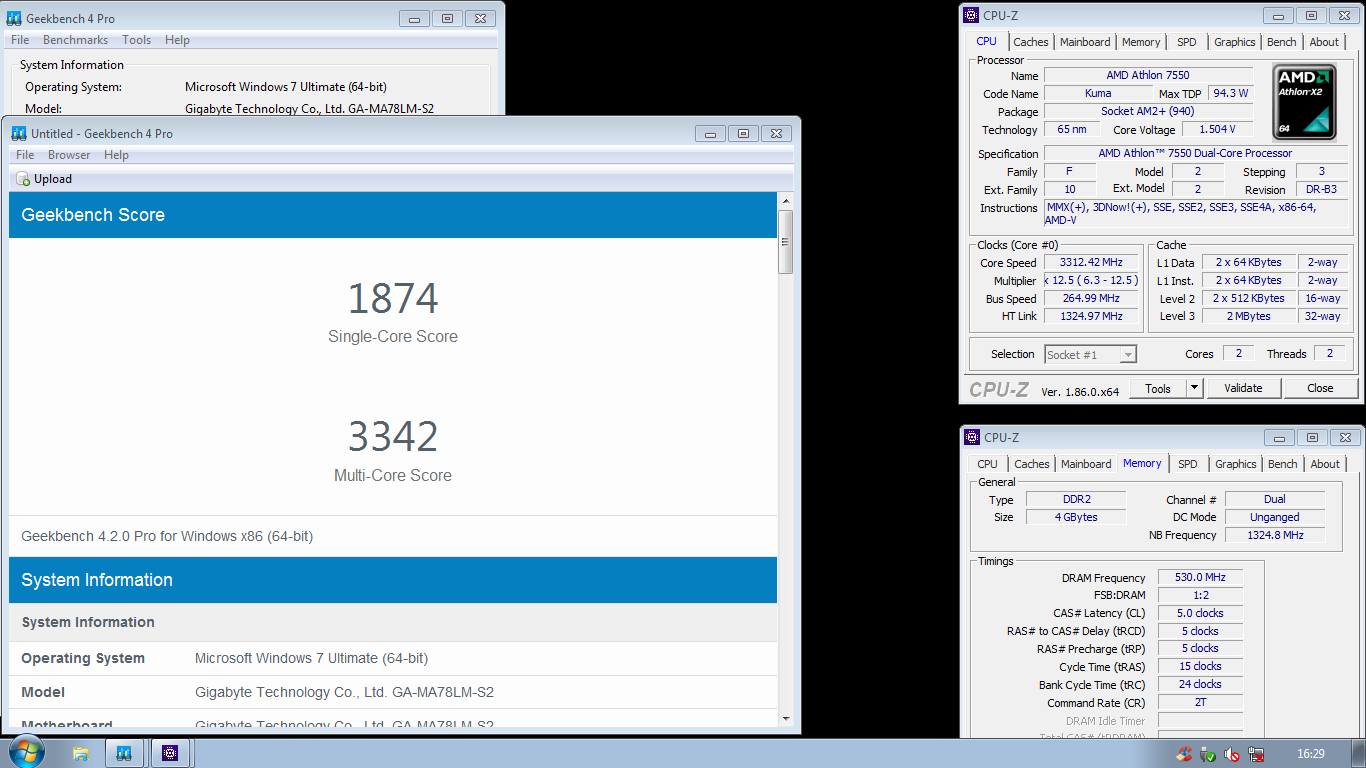This screenshot has height=768, width=1366.
Task: Click the Package field Socket AM2+ (940)
Action: click(x=1148, y=111)
